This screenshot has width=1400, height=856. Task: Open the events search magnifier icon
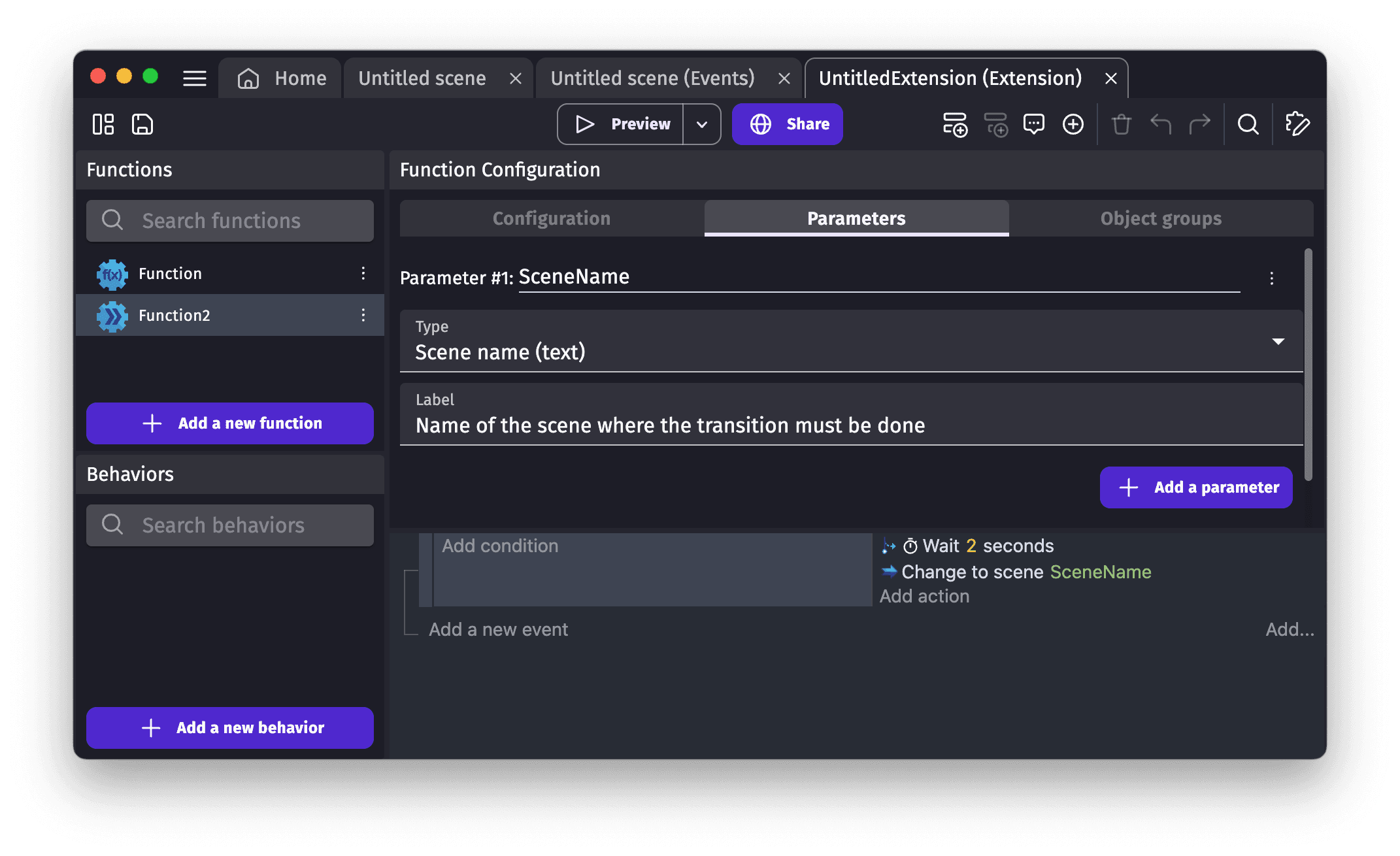click(x=1248, y=124)
